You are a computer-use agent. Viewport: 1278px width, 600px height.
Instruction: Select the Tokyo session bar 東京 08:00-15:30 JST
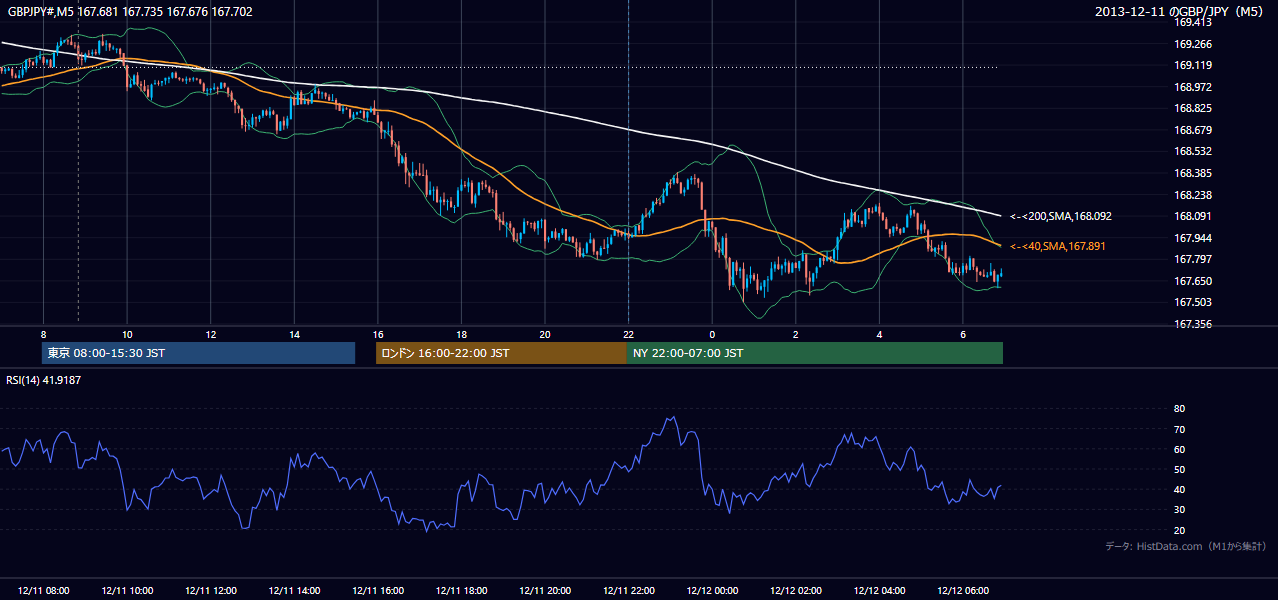tap(198, 353)
